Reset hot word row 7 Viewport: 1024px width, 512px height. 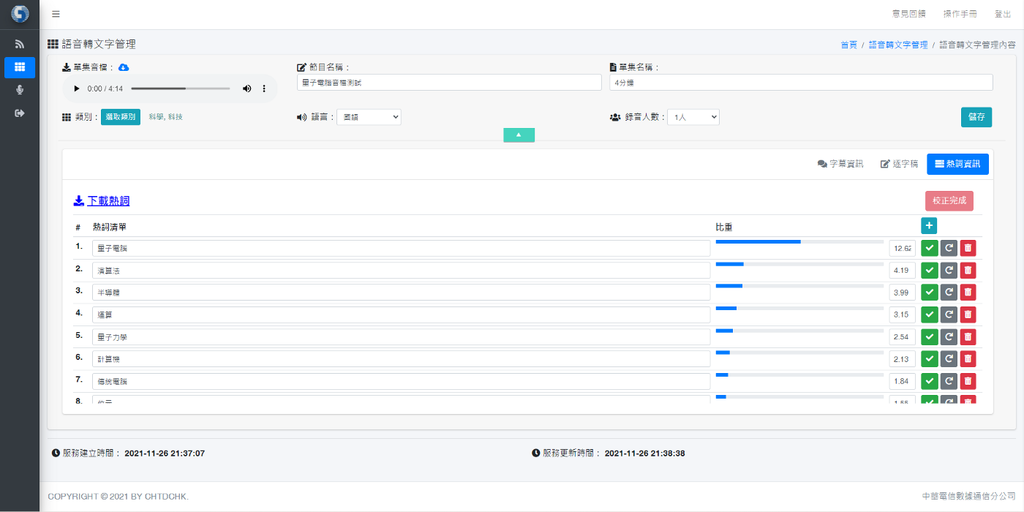[x=948, y=381]
